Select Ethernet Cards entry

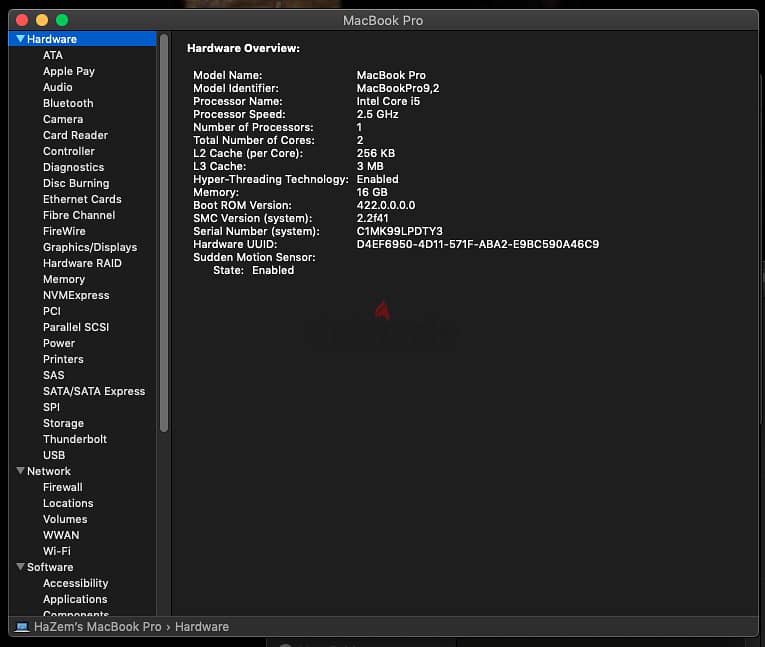(82, 199)
